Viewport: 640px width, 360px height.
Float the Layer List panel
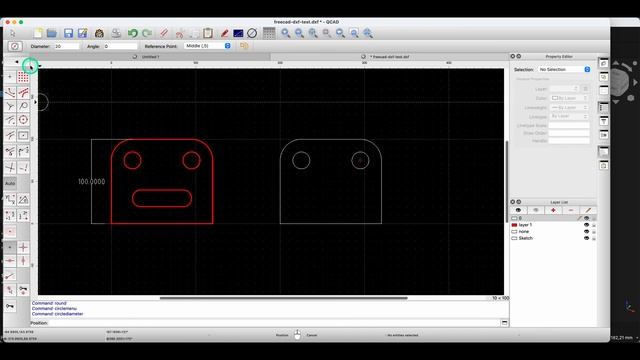(519, 202)
